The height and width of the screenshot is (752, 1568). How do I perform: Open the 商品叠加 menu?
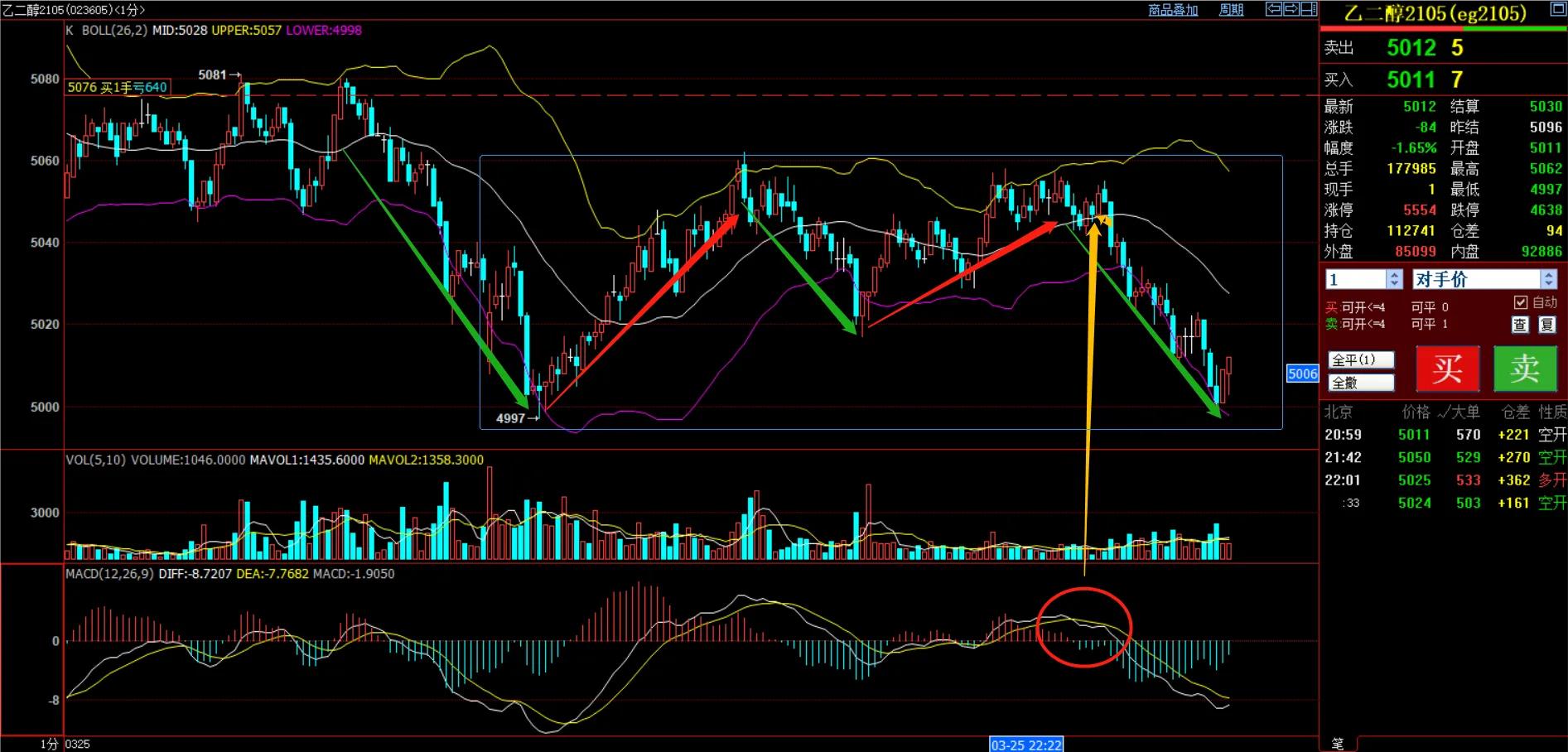click(1173, 10)
